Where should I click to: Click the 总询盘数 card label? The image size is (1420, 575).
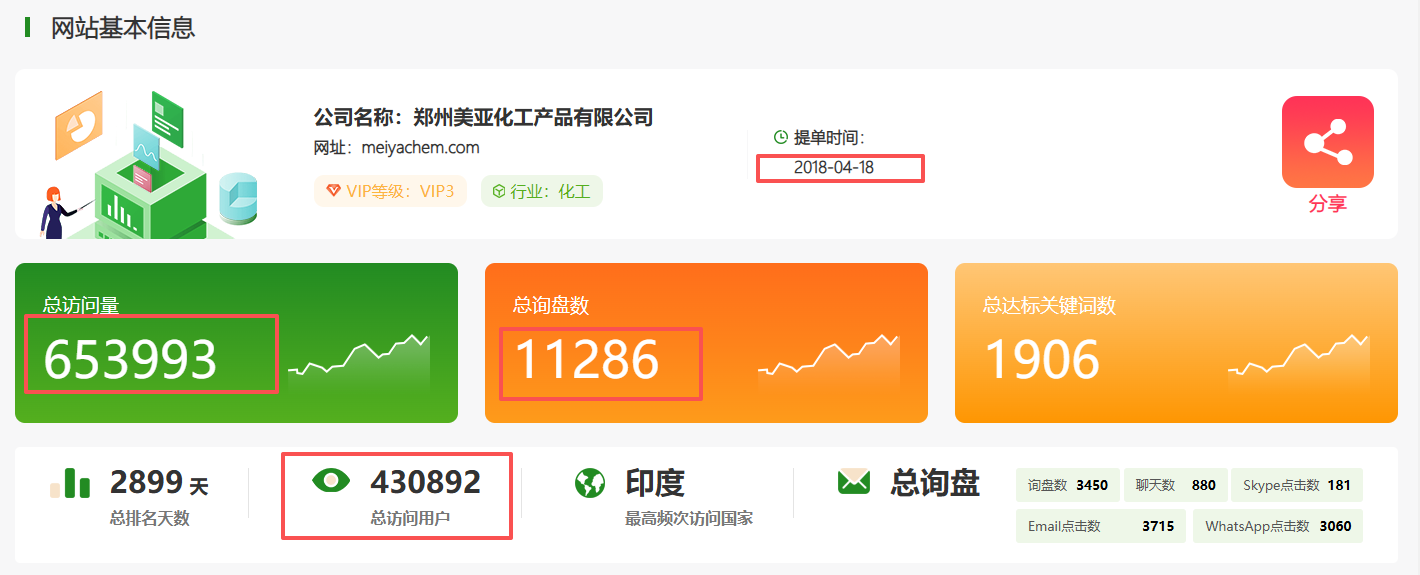[x=551, y=305]
